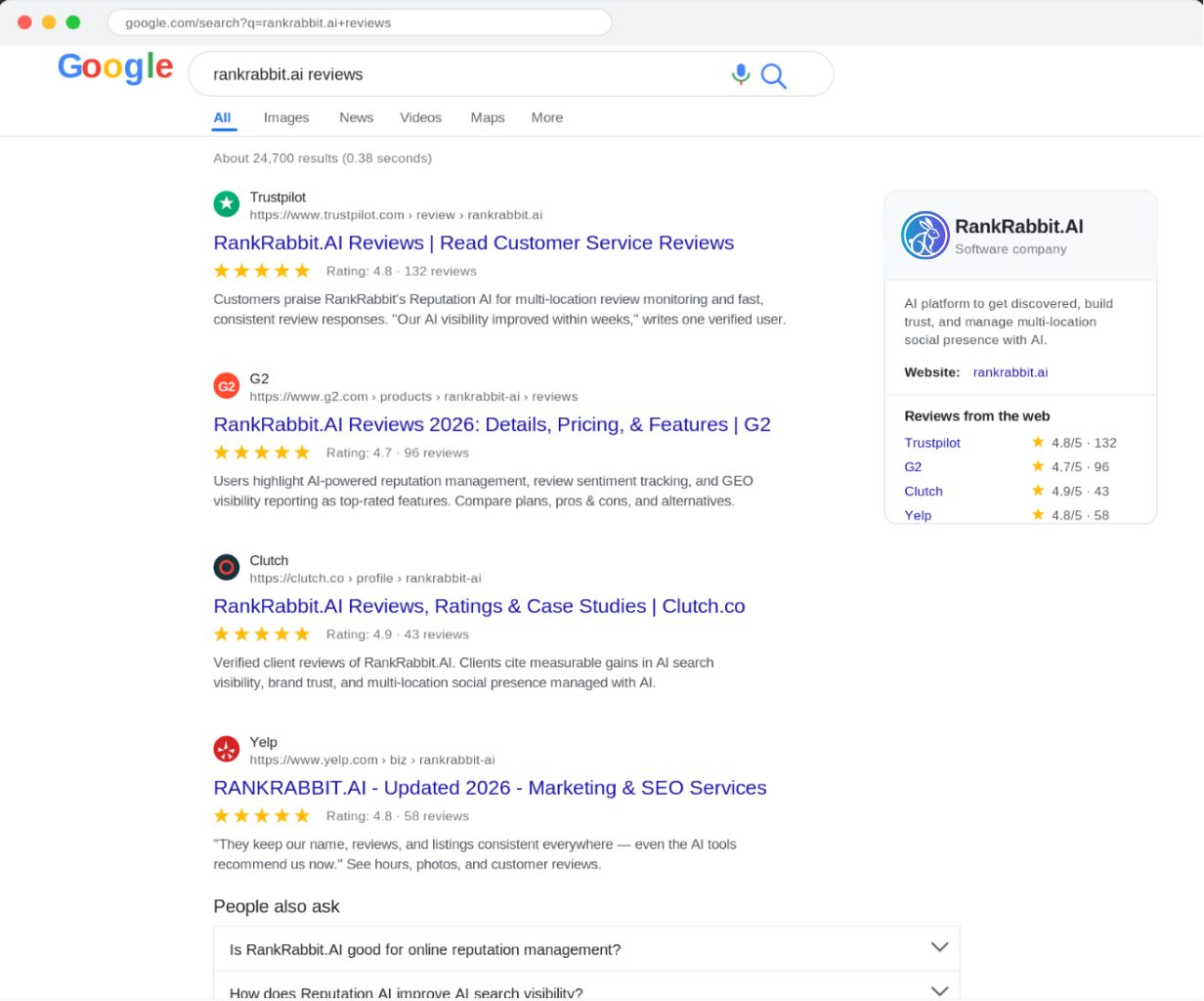Click the Yelp red favicon
This screenshot has width=1204, height=1001.
point(227,749)
